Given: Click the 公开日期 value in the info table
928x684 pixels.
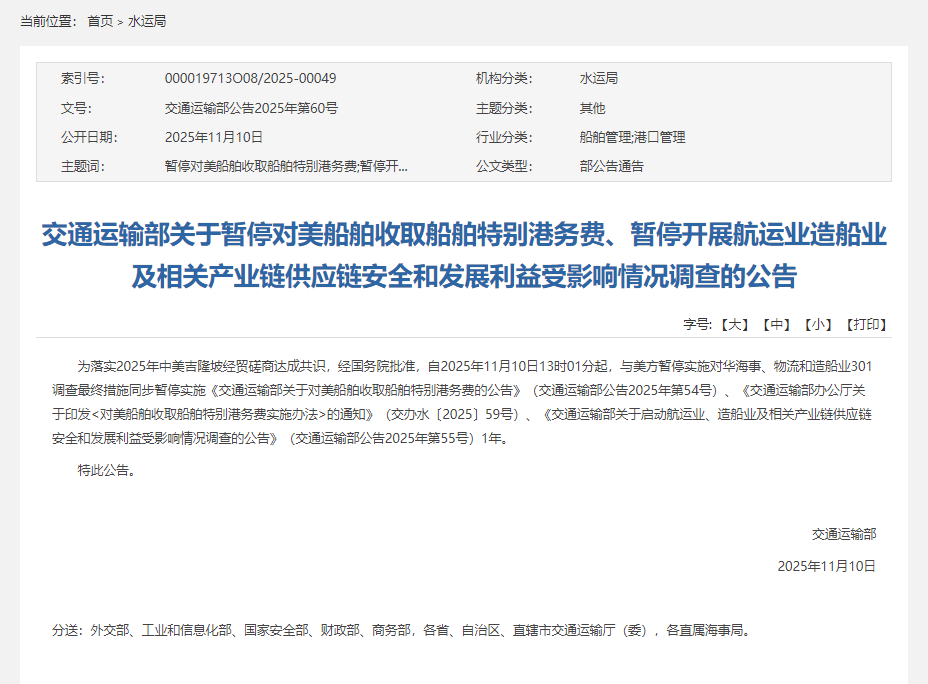Looking at the screenshot, I should click(213, 137).
